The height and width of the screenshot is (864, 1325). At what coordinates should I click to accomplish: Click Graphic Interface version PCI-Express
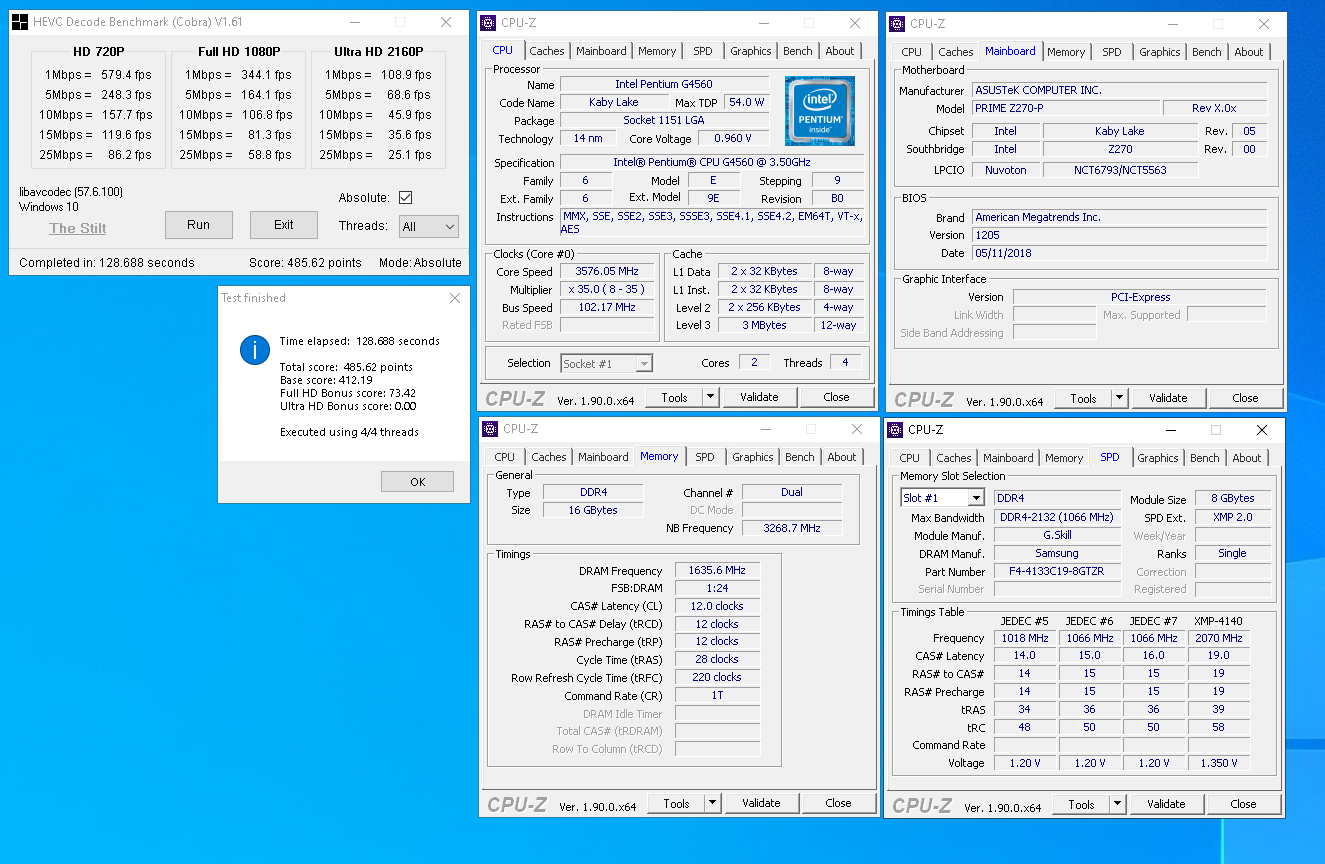(x=1140, y=297)
